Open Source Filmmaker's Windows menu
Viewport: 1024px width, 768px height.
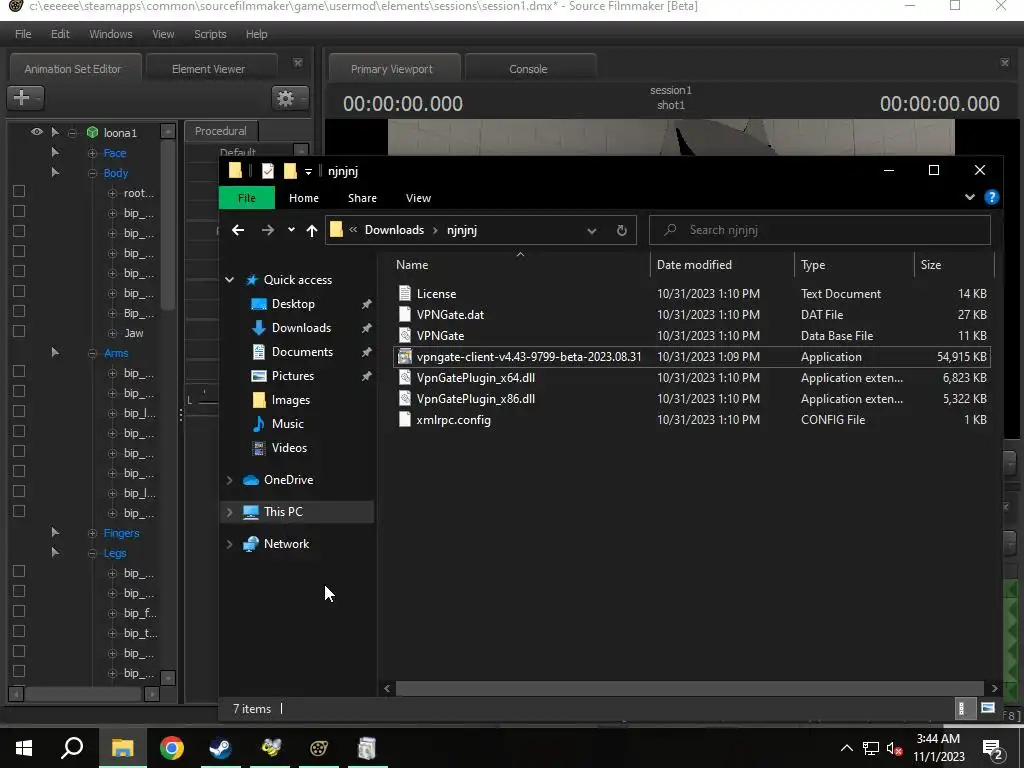tap(110, 34)
